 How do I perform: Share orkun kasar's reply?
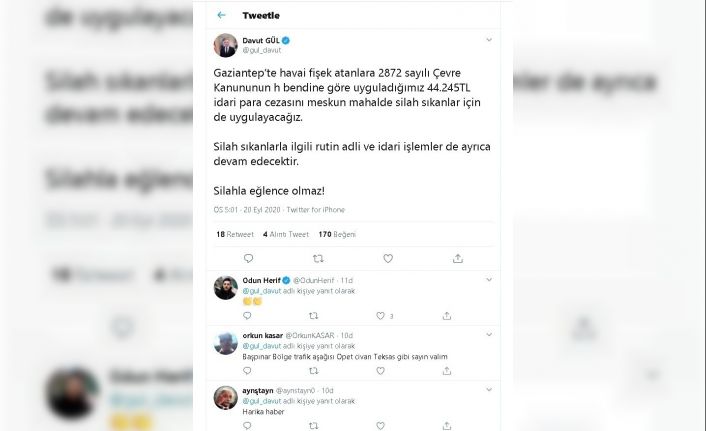pyautogui.click(x=447, y=371)
